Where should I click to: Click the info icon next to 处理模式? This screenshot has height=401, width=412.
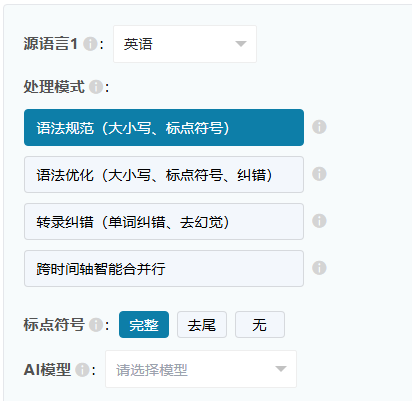click(x=96, y=87)
